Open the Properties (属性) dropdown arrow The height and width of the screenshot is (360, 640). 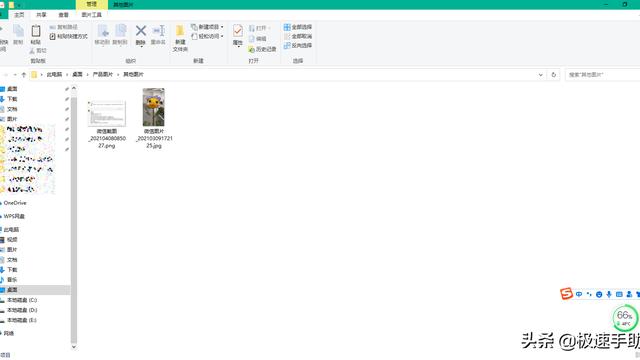238,47
